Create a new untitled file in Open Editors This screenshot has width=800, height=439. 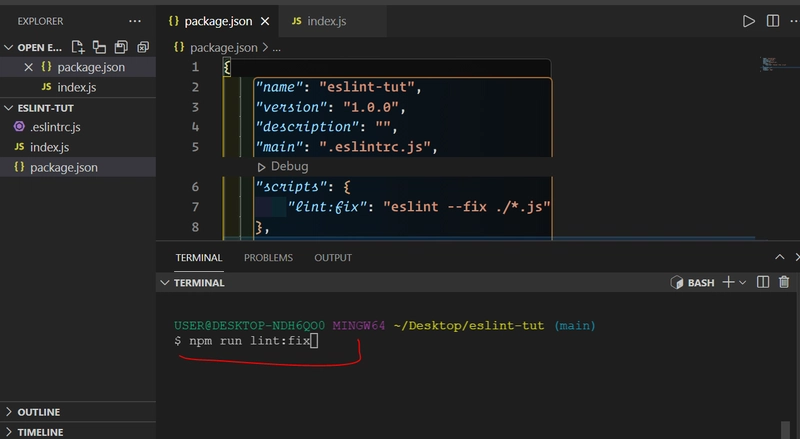point(78,47)
